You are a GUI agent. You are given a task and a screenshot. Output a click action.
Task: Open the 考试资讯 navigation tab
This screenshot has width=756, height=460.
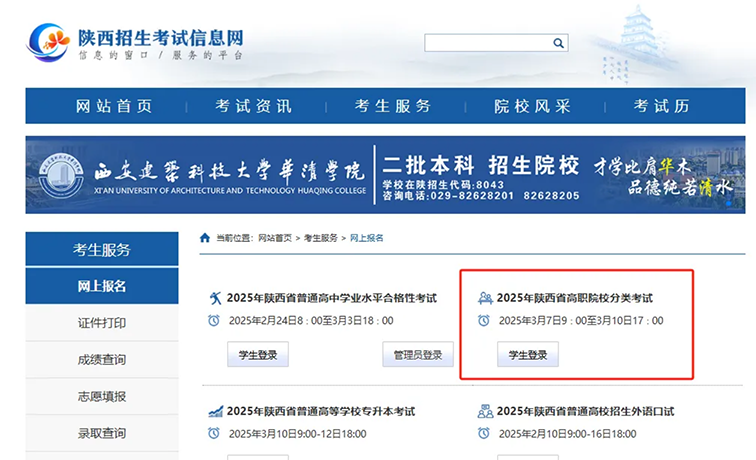pyautogui.click(x=253, y=106)
